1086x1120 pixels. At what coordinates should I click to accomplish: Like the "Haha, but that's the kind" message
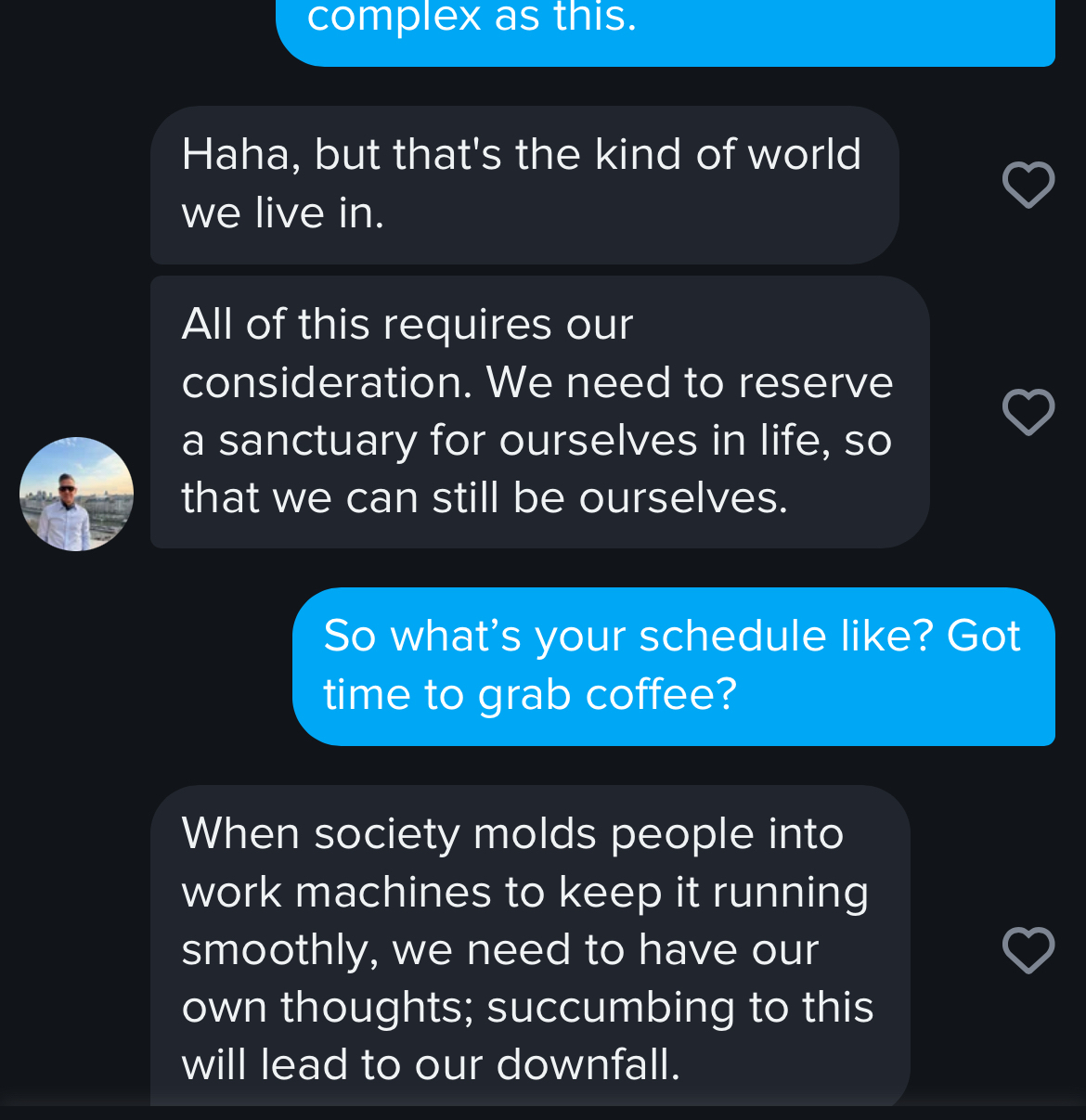tap(1028, 185)
